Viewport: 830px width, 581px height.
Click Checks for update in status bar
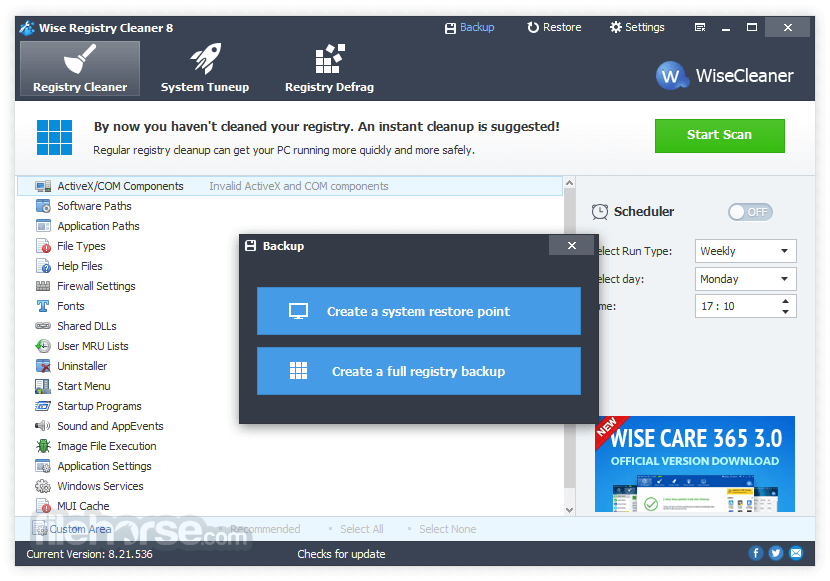[x=341, y=554]
